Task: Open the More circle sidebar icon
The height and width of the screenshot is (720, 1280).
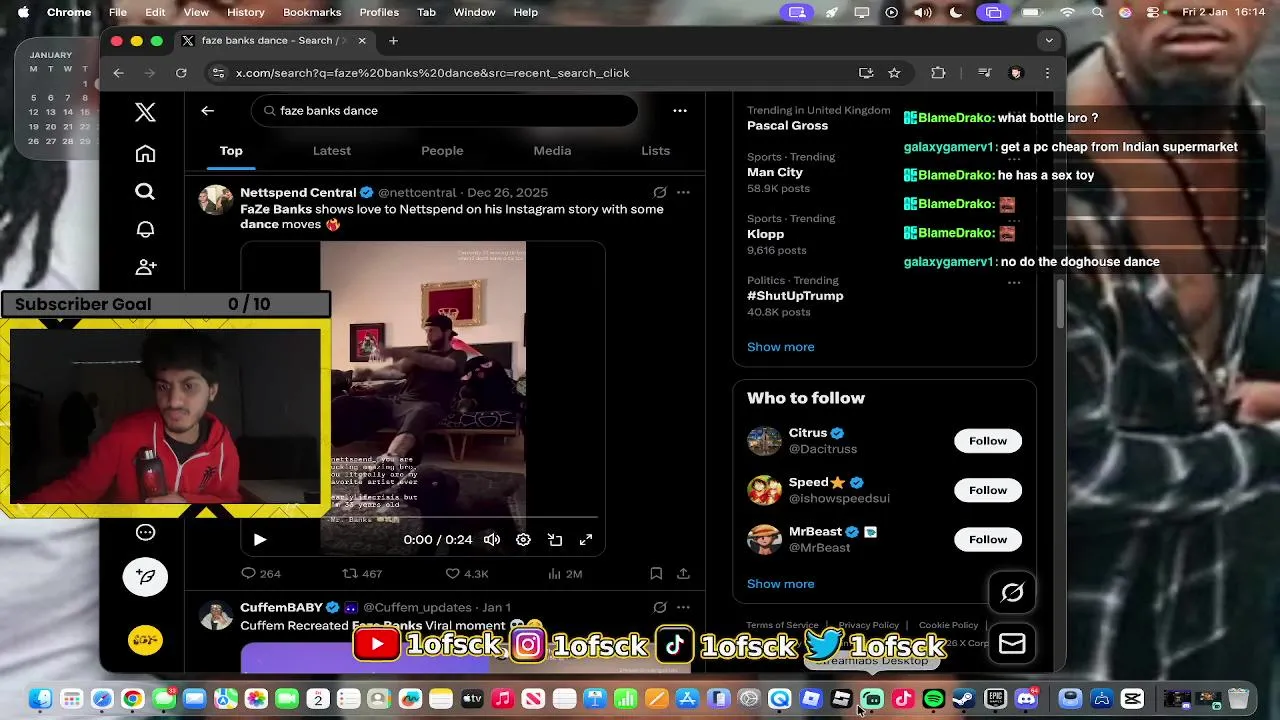Action: pos(145,532)
